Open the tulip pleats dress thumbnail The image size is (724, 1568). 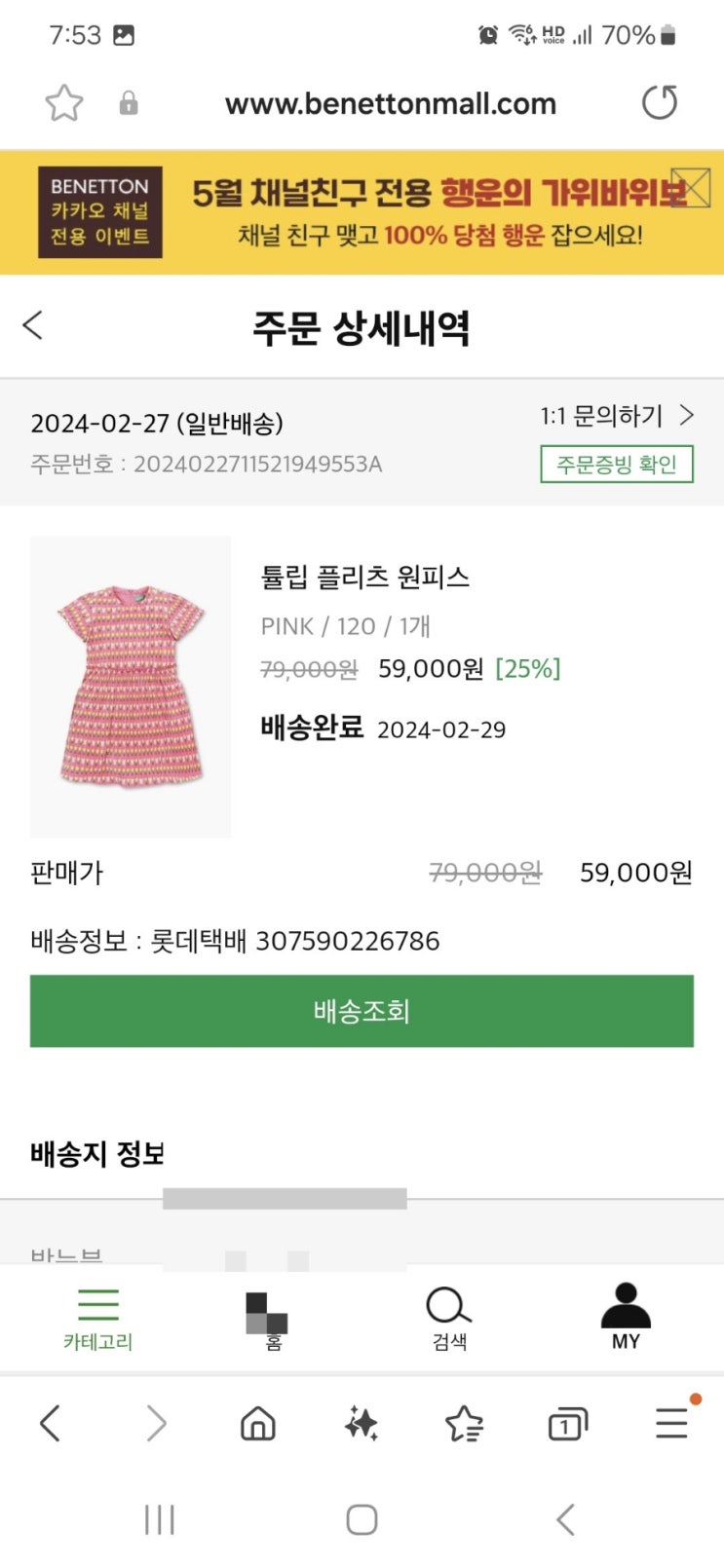tap(131, 687)
